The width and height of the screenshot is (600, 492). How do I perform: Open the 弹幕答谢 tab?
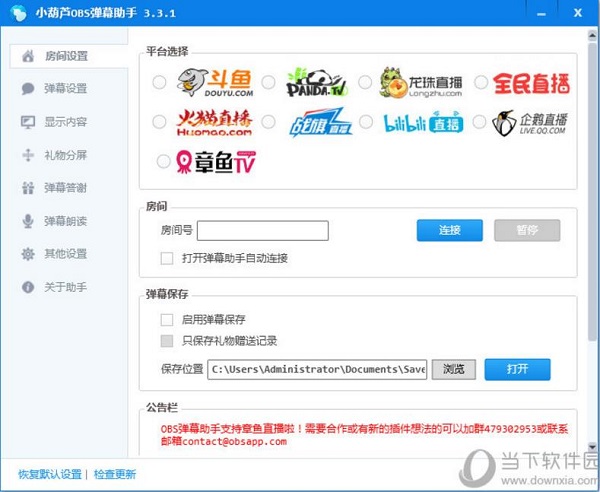pyautogui.click(x=65, y=188)
